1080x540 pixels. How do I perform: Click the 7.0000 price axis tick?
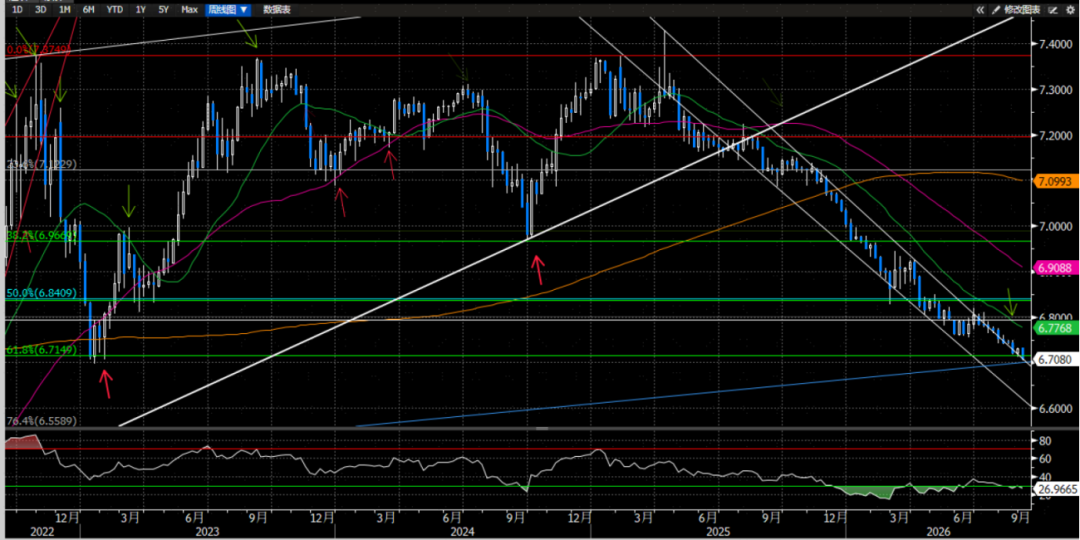(1054, 227)
